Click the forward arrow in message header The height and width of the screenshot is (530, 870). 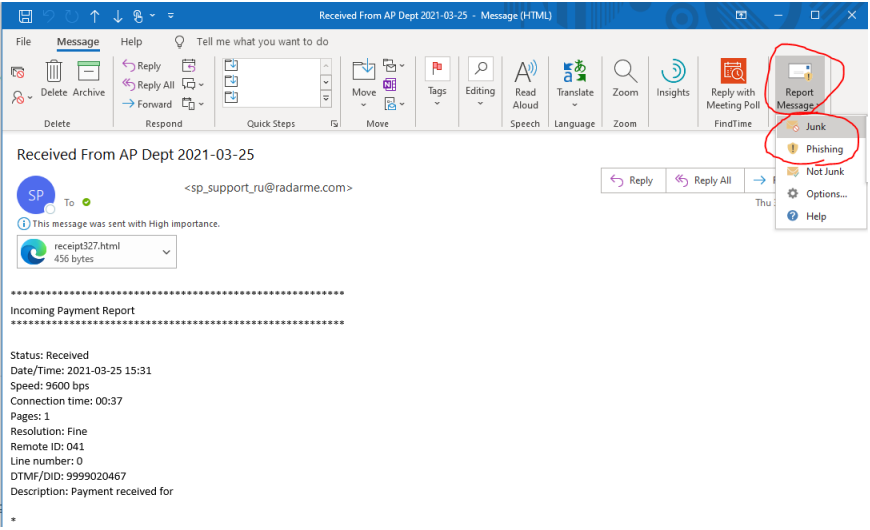[x=760, y=180]
